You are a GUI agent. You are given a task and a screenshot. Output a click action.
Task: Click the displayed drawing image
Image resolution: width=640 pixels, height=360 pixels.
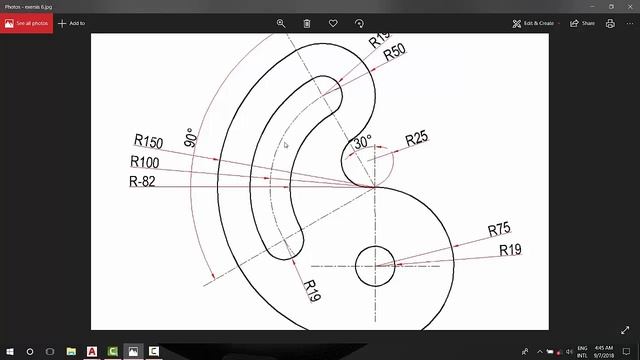pyautogui.click(x=320, y=182)
